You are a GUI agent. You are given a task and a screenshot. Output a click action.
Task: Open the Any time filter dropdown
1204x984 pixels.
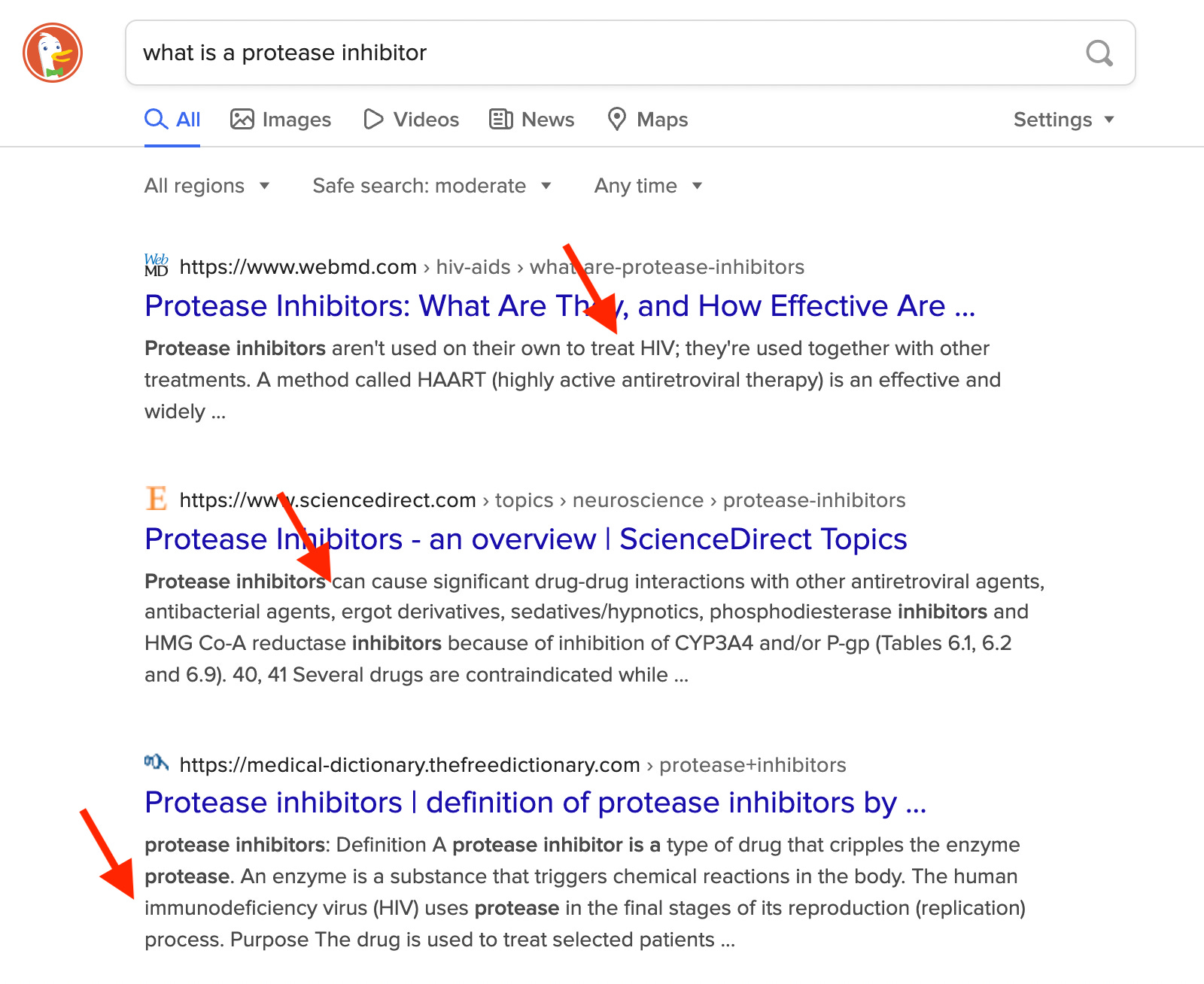tap(648, 186)
